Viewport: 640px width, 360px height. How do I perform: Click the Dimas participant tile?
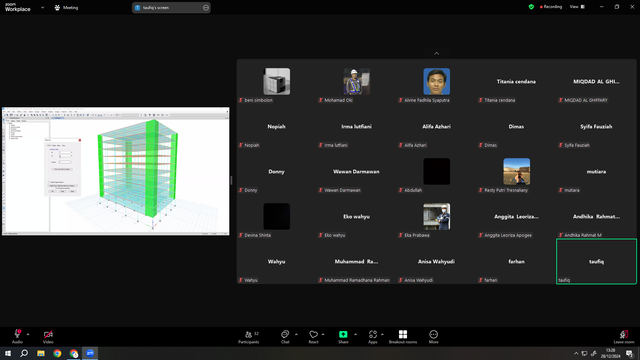516,127
